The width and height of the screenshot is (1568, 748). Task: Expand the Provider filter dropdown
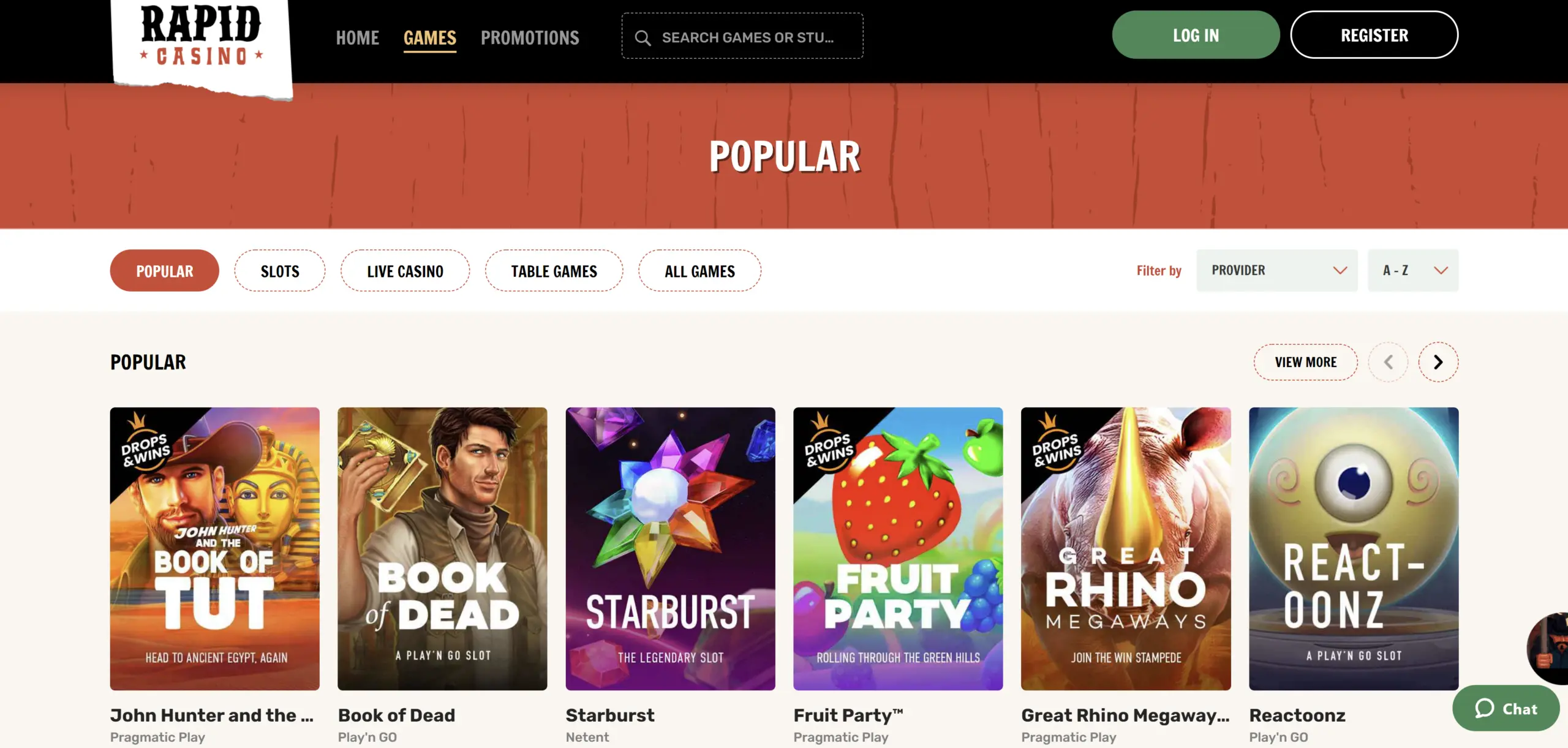click(1277, 270)
